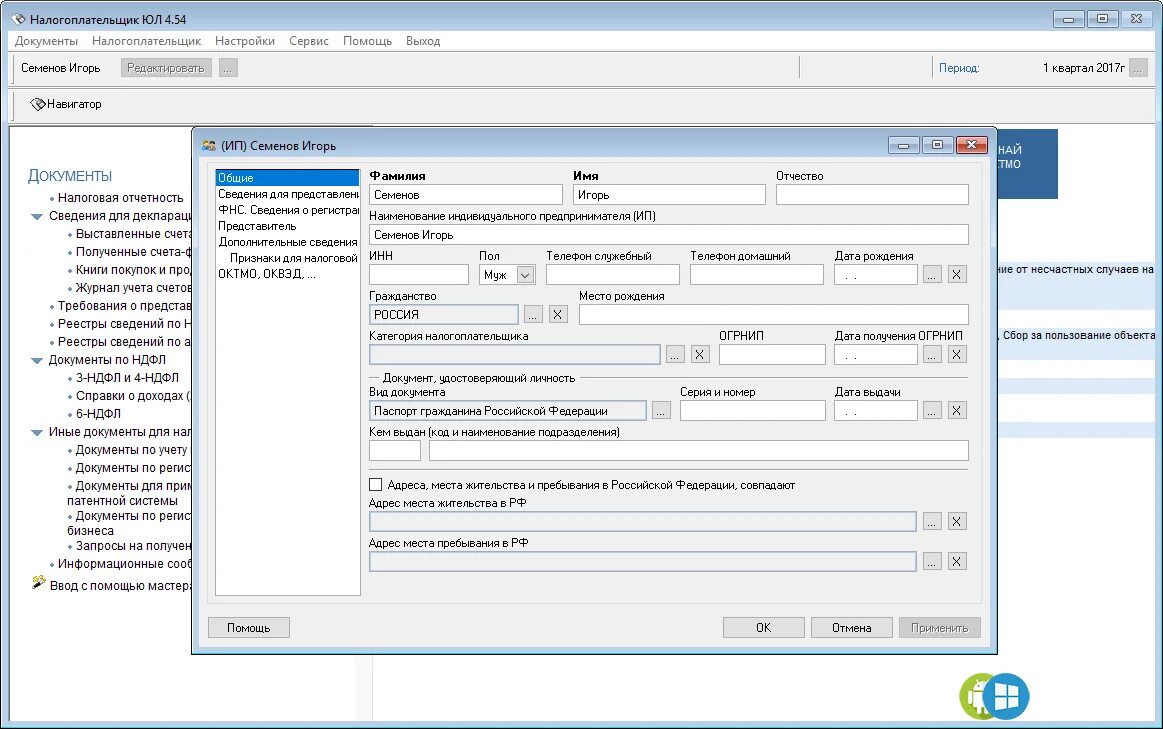Collapse the Сведения для декларации tree node
This screenshot has width=1163, height=729.
tap(36, 217)
